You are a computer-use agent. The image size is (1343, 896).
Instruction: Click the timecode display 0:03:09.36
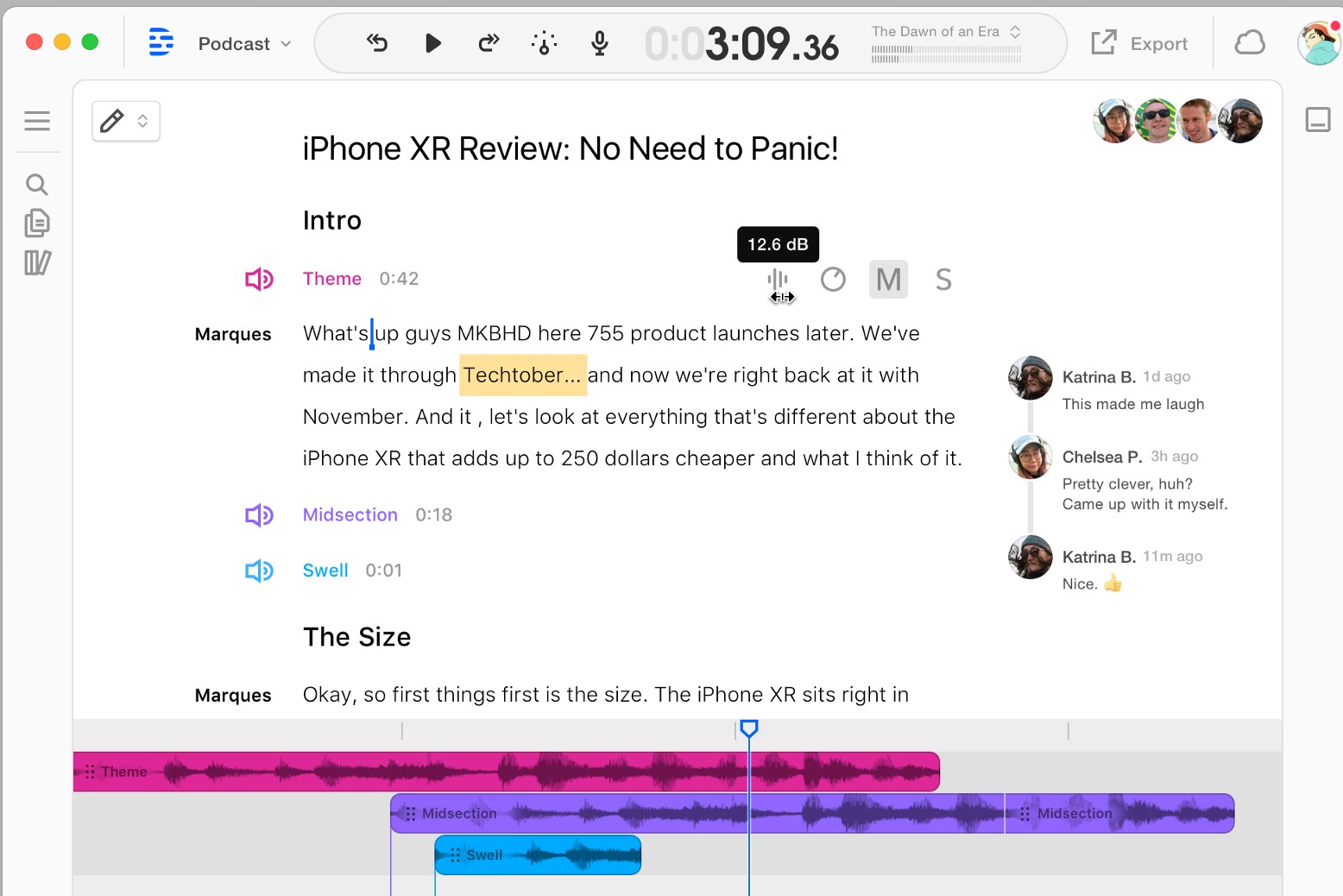pyautogui.click(x=741, y=44)
